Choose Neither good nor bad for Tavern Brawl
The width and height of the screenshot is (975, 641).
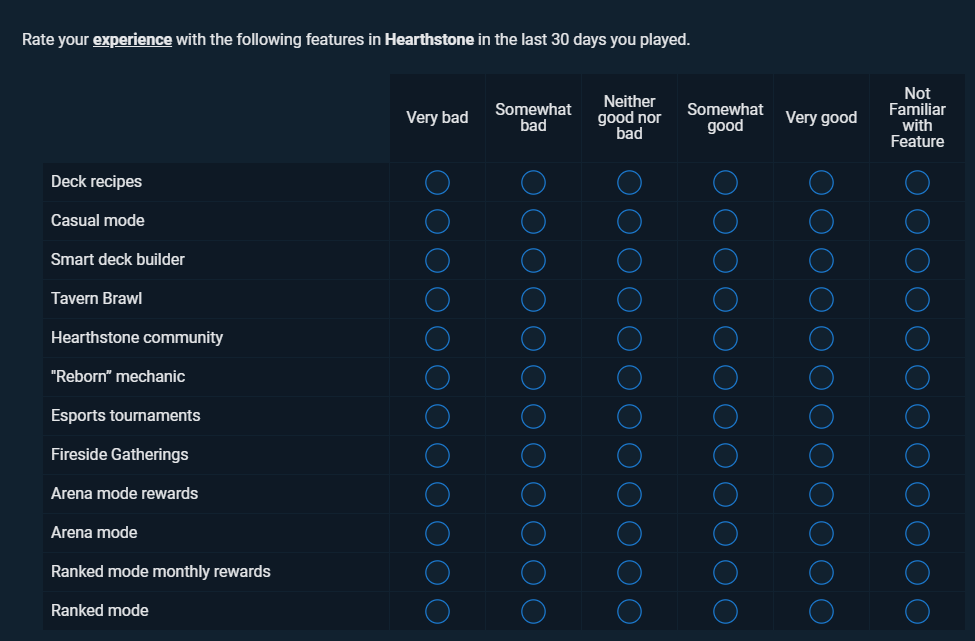629,300
